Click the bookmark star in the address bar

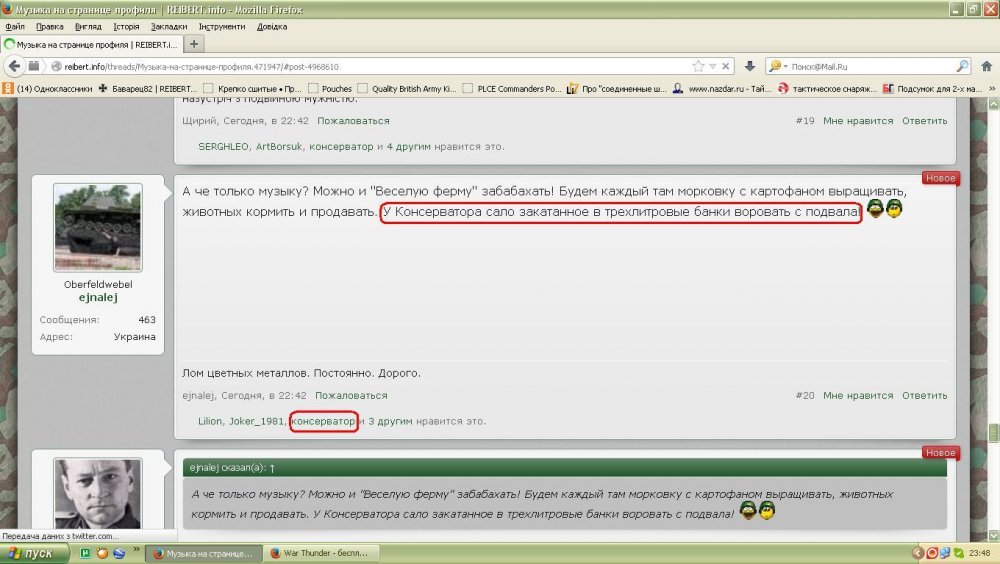click(x=698, y=66)
